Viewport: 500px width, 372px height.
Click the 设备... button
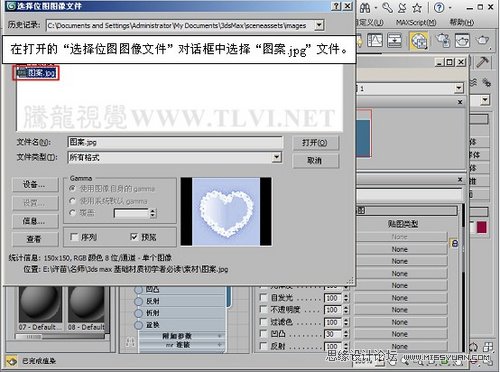(35, 185)
